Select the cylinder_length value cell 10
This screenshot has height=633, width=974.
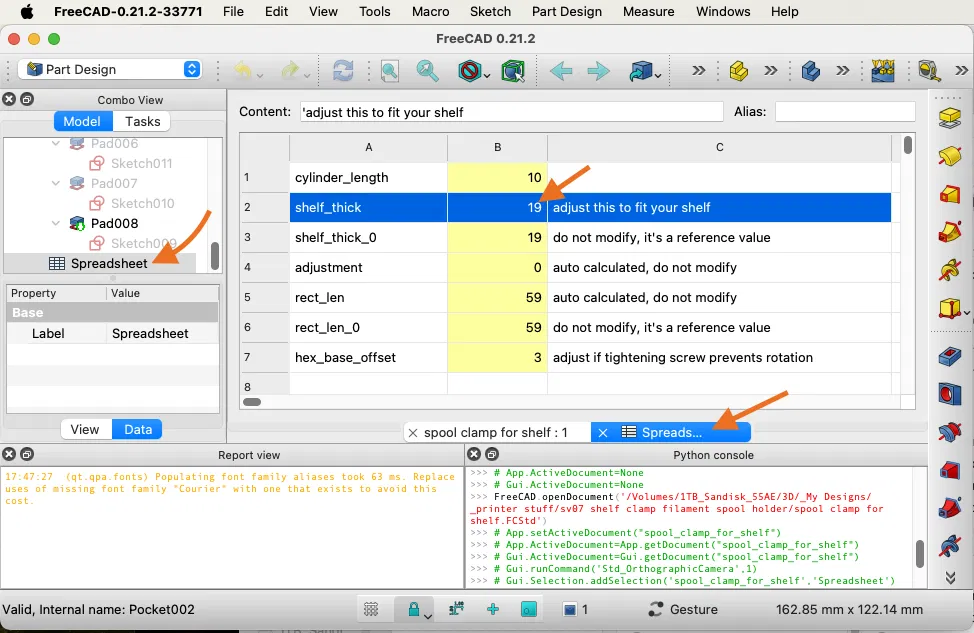[497, 178]
